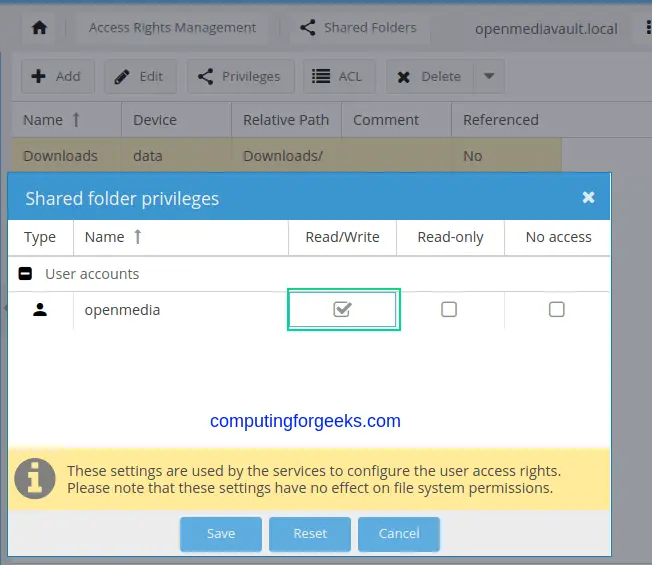The height and width of the screenshot is (565, 652).
Task: Select the Downloads folder row name
Action: click(x=60, y=156)
